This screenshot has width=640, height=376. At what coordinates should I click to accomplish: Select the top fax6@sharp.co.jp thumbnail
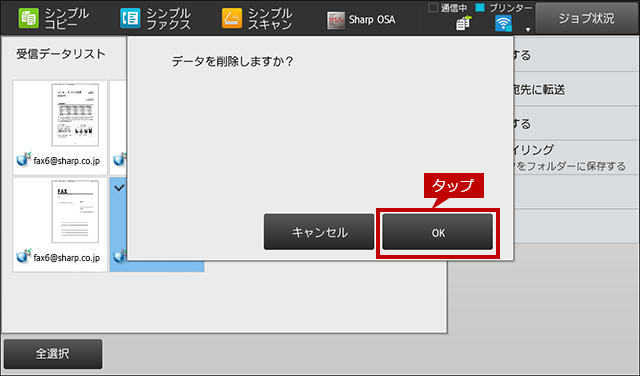[60, 127]
